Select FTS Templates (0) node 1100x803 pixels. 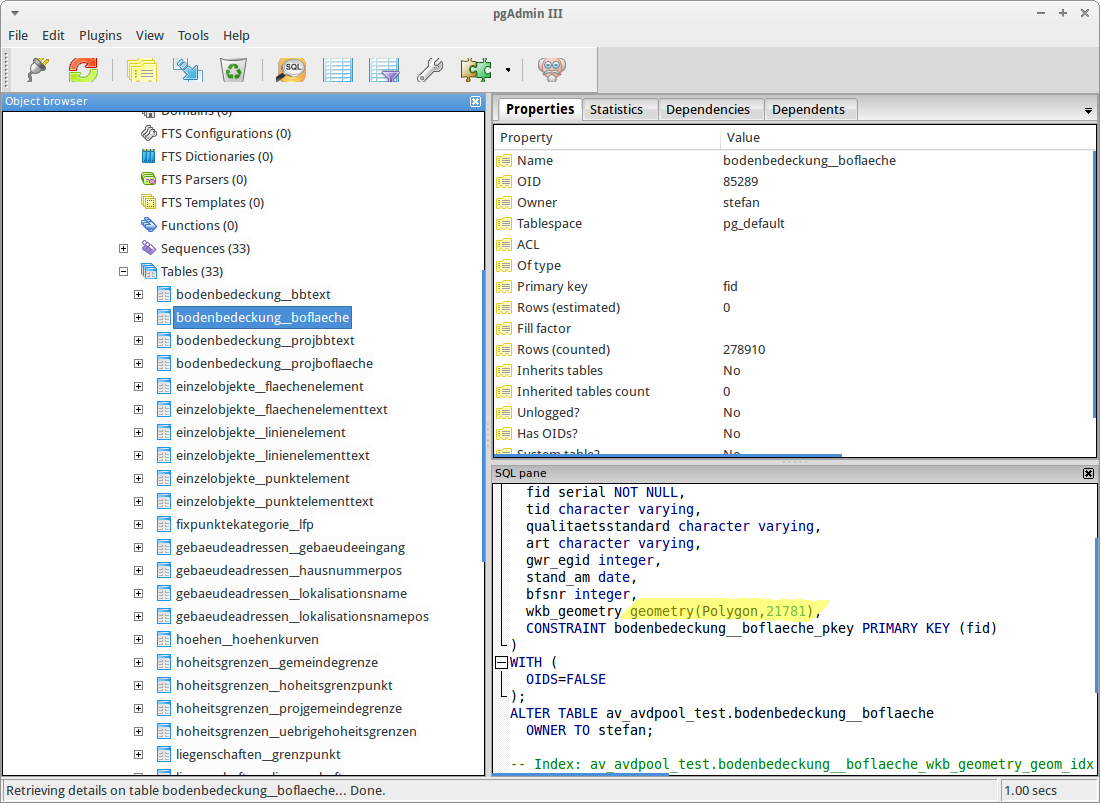(x=213, y=203)
